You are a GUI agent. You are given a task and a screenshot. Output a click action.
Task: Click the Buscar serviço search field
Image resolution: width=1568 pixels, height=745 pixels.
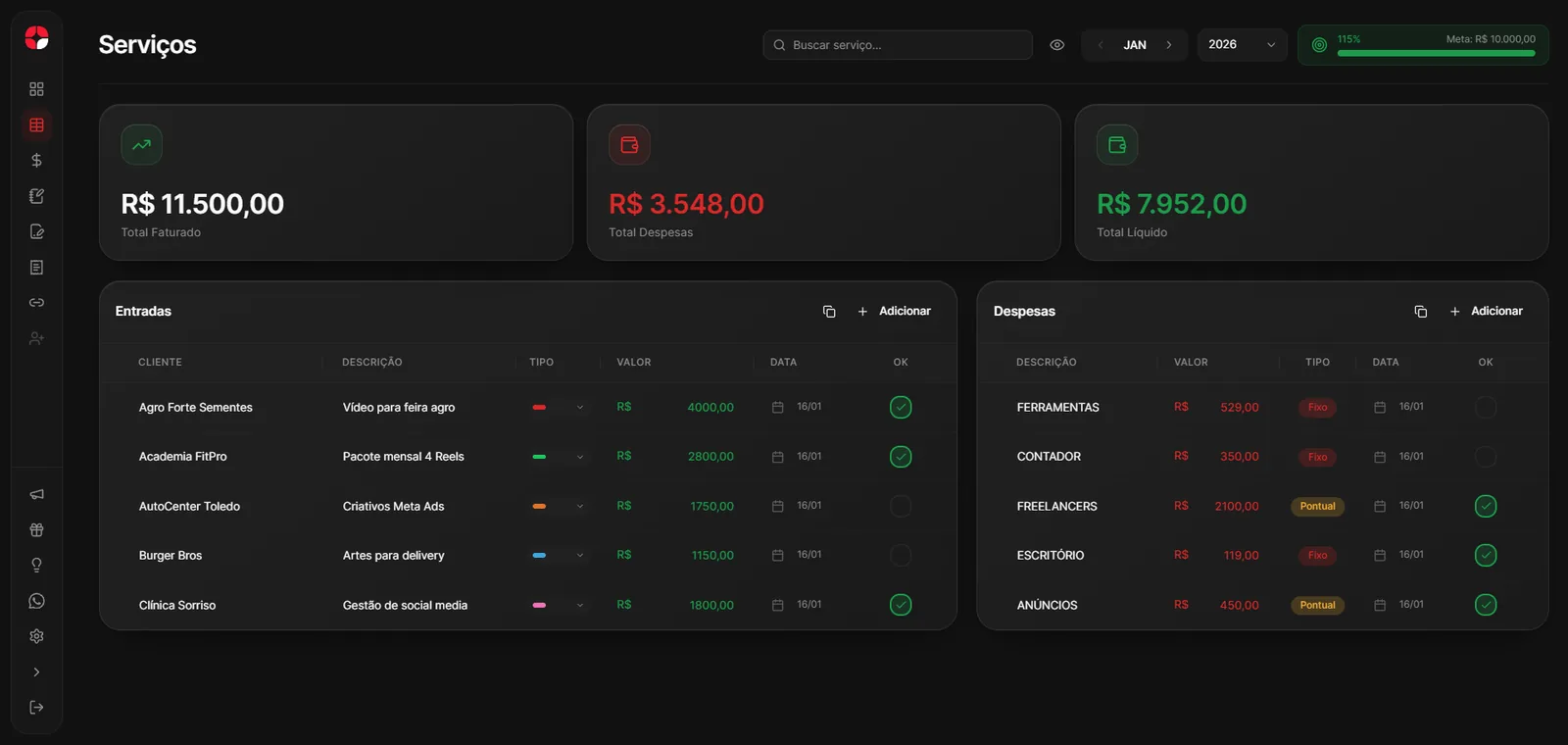[x=898, y=45]
